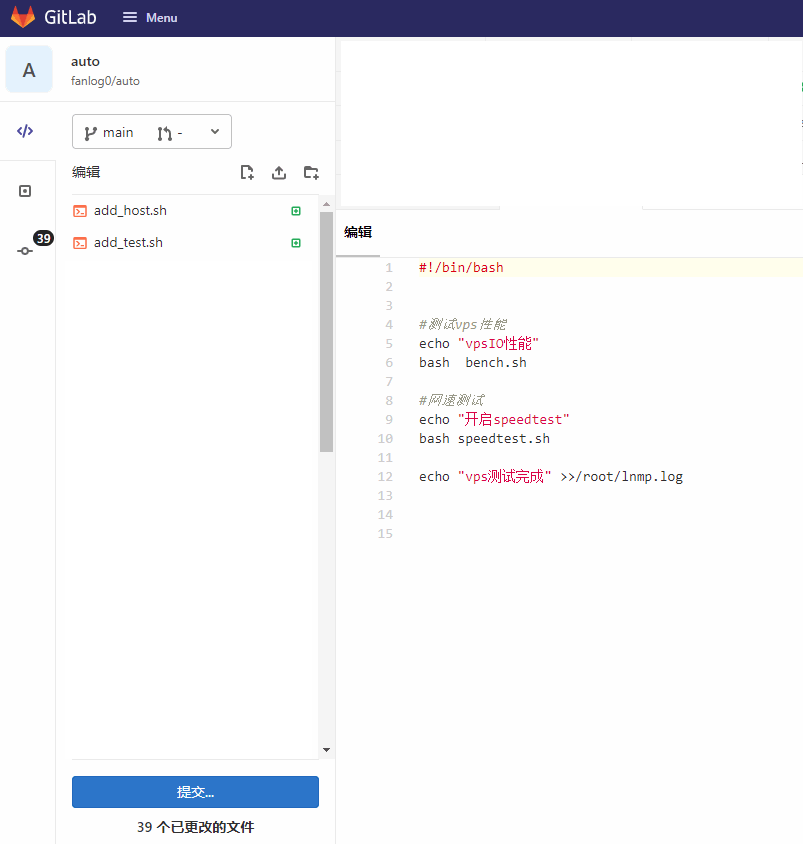Click the bash bench.sh line
Viewport: 803px width, 844px height.
pos(473,363)
